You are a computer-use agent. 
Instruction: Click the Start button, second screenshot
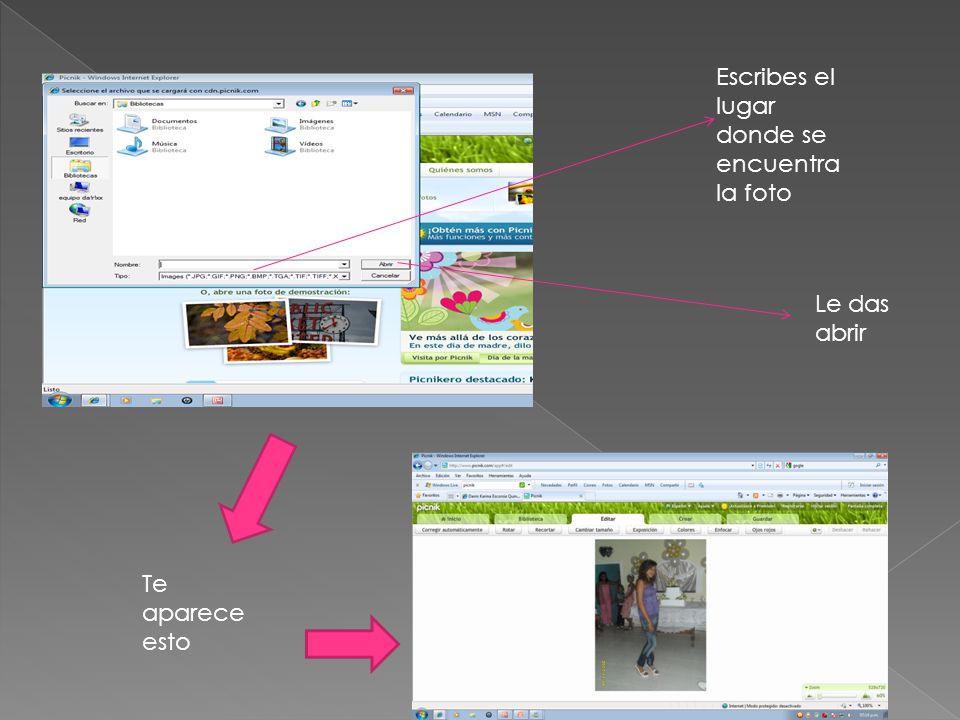[421, 714]
